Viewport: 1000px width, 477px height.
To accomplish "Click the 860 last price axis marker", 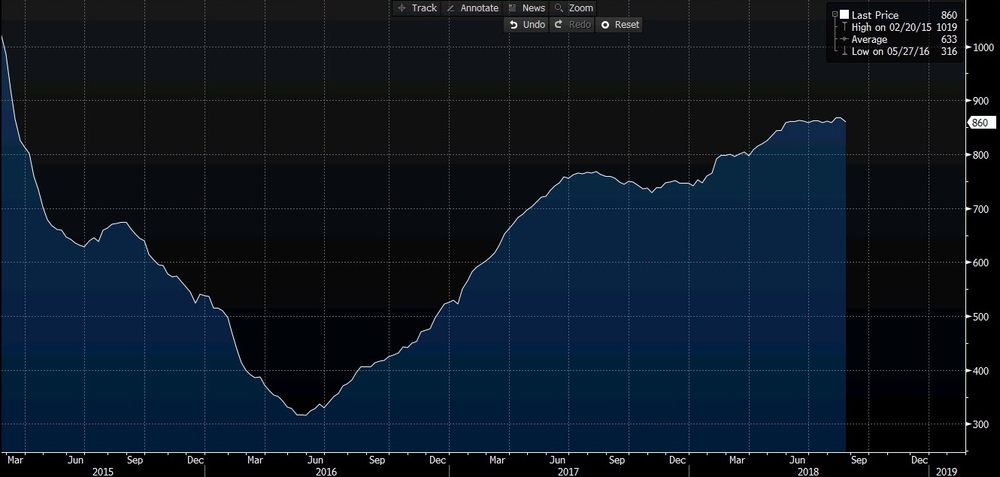I will 979,123.
